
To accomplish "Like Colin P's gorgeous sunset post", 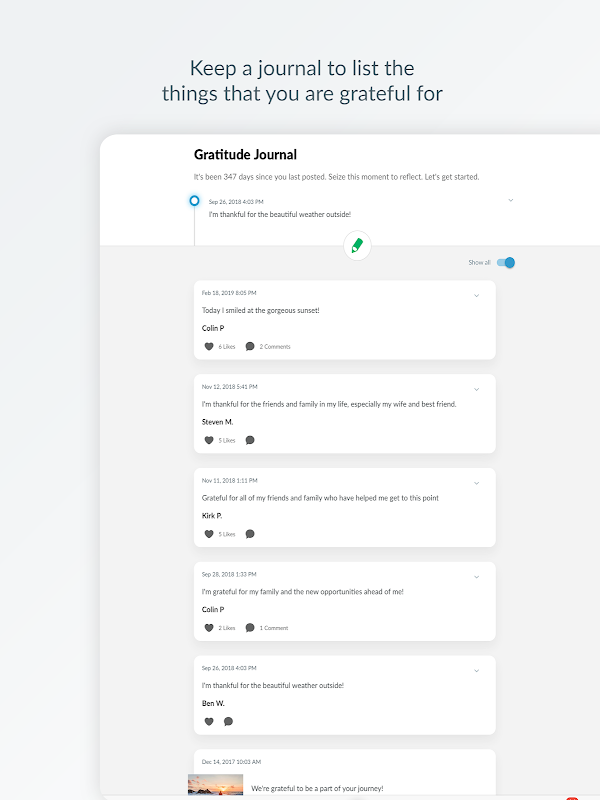I will [x=209, y=346].
